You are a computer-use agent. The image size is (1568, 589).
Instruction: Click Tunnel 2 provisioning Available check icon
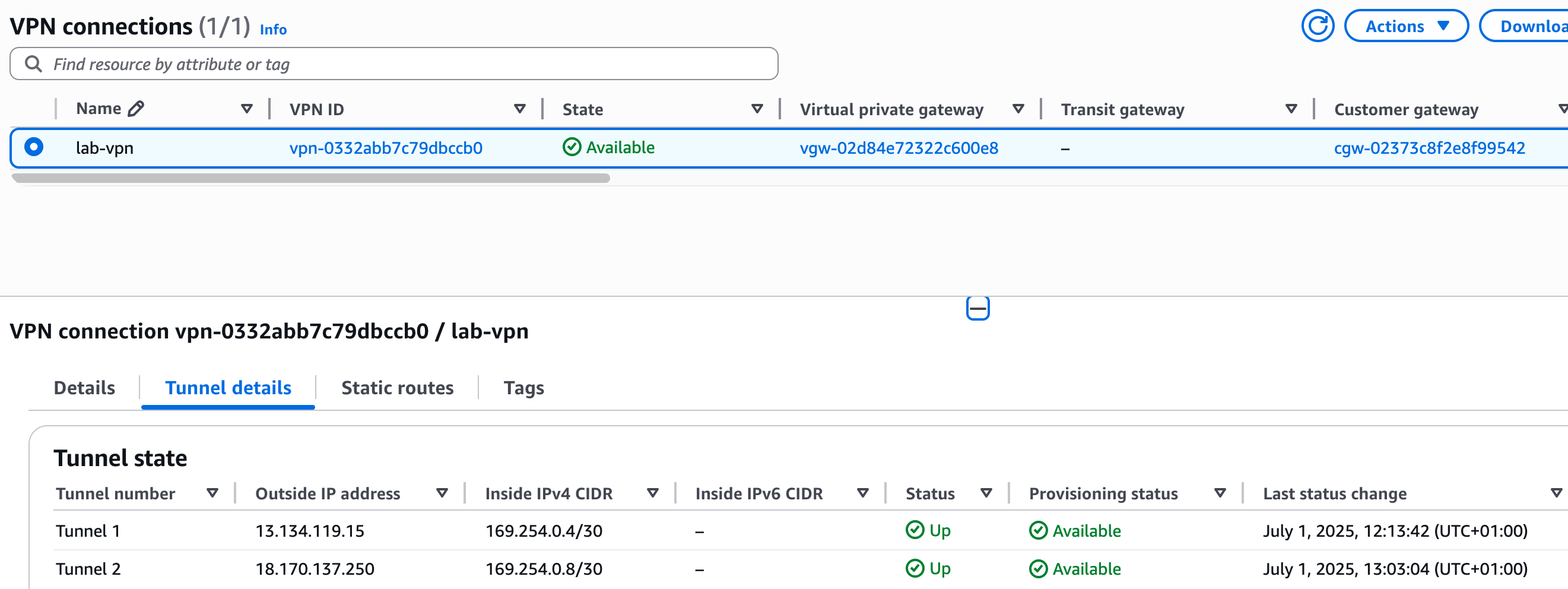1038,569
